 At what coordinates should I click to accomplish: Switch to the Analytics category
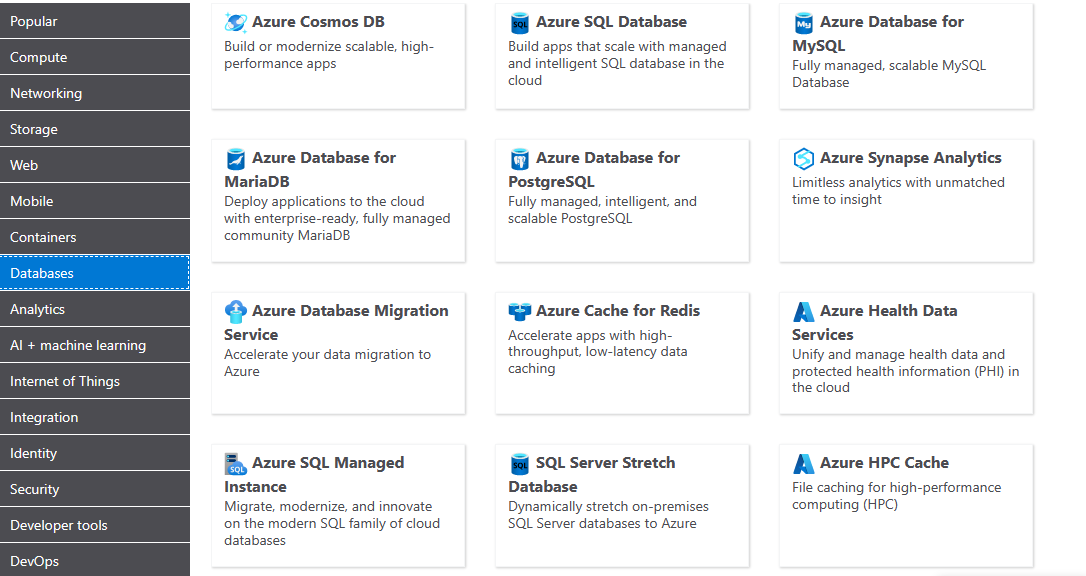point(95,309)
